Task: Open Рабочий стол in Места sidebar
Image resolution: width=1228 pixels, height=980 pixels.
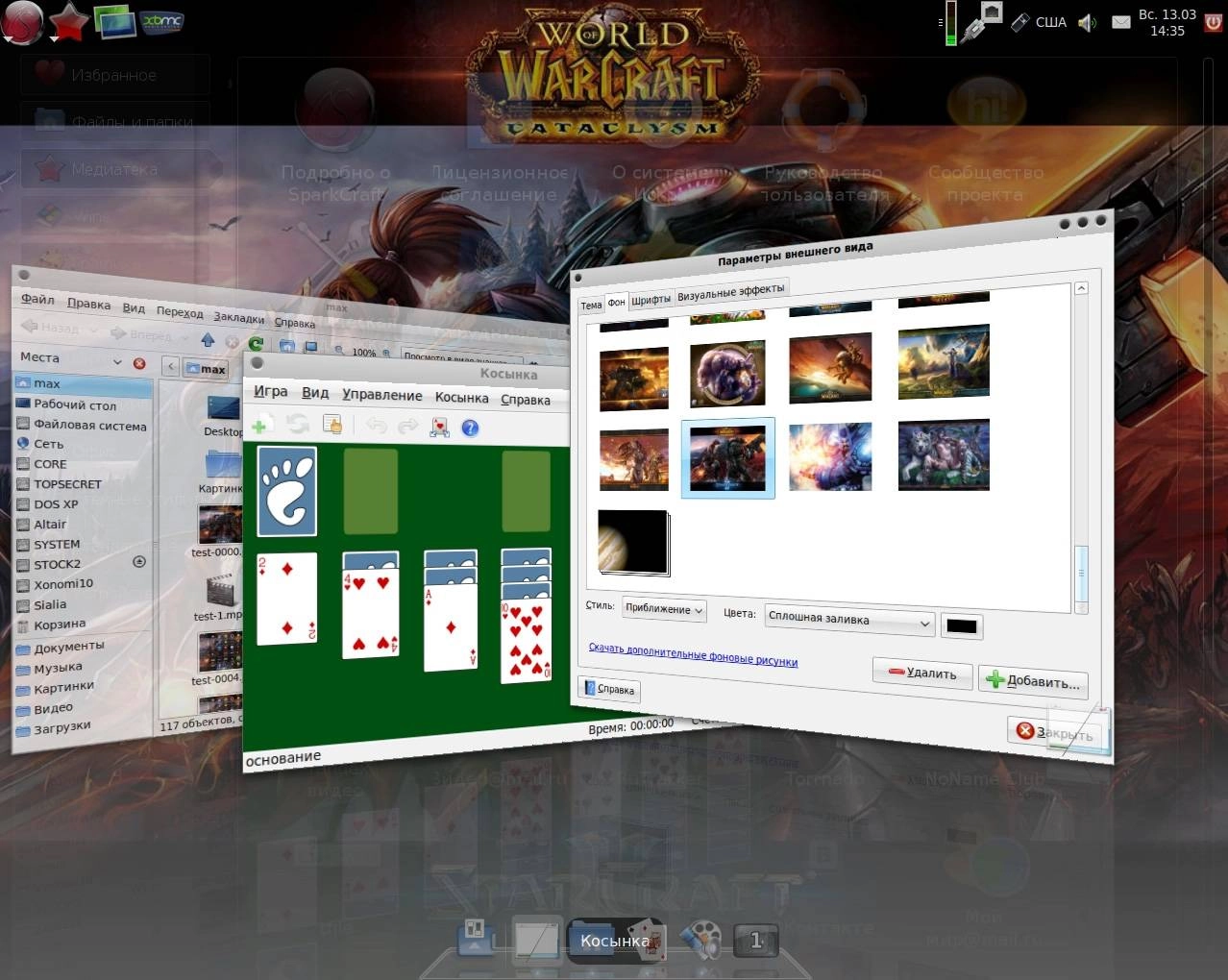Action: pos(75,404)
